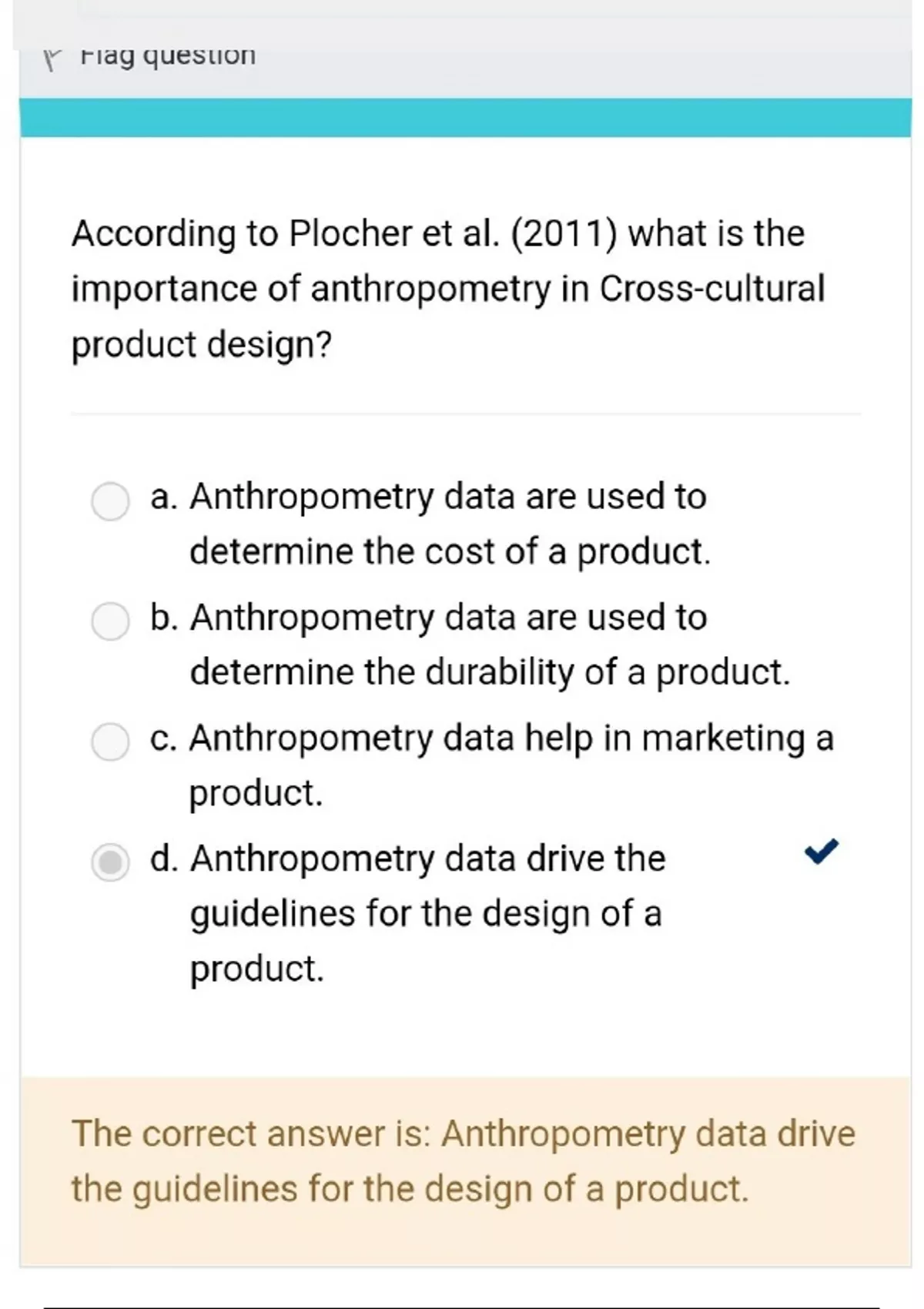Click the word 'Cross-cultural' in the question
This screenshot has height=1309, width=924.
[711, 289]
